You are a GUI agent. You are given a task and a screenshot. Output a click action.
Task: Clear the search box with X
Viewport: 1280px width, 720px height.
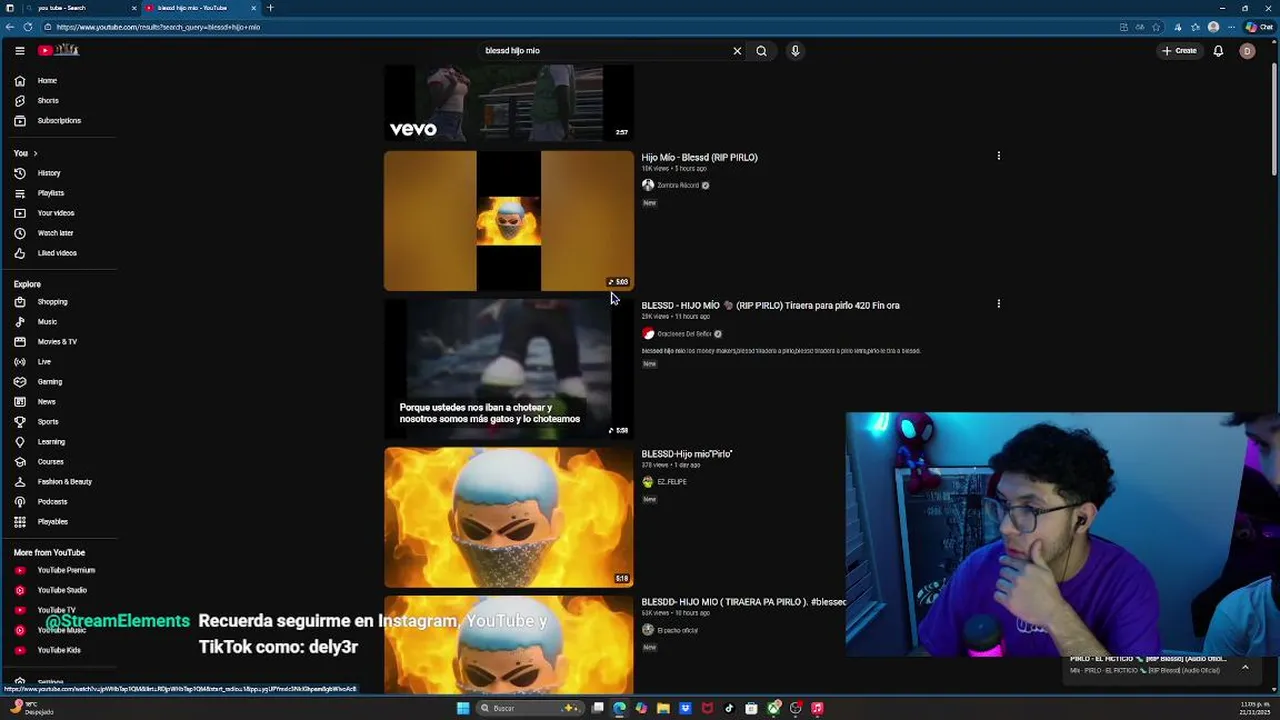(x=737, y=51)
